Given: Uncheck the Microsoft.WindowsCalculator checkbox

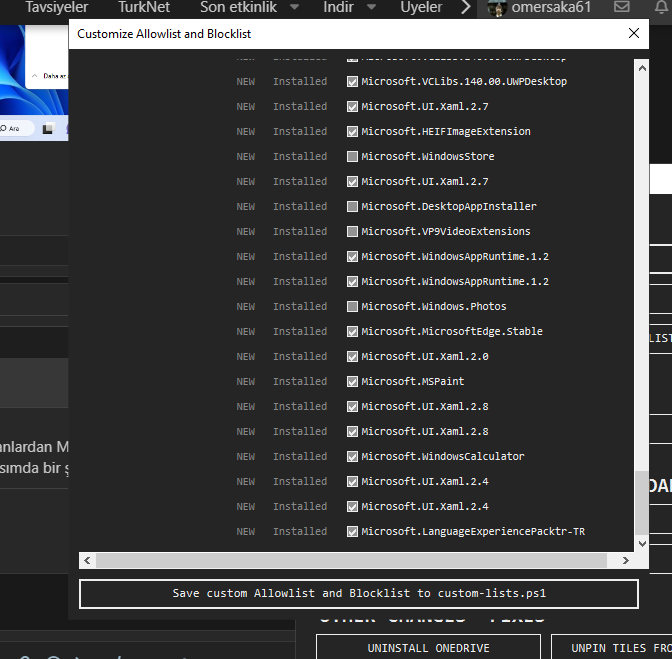Looking at the screenshot, I should 352,456.
